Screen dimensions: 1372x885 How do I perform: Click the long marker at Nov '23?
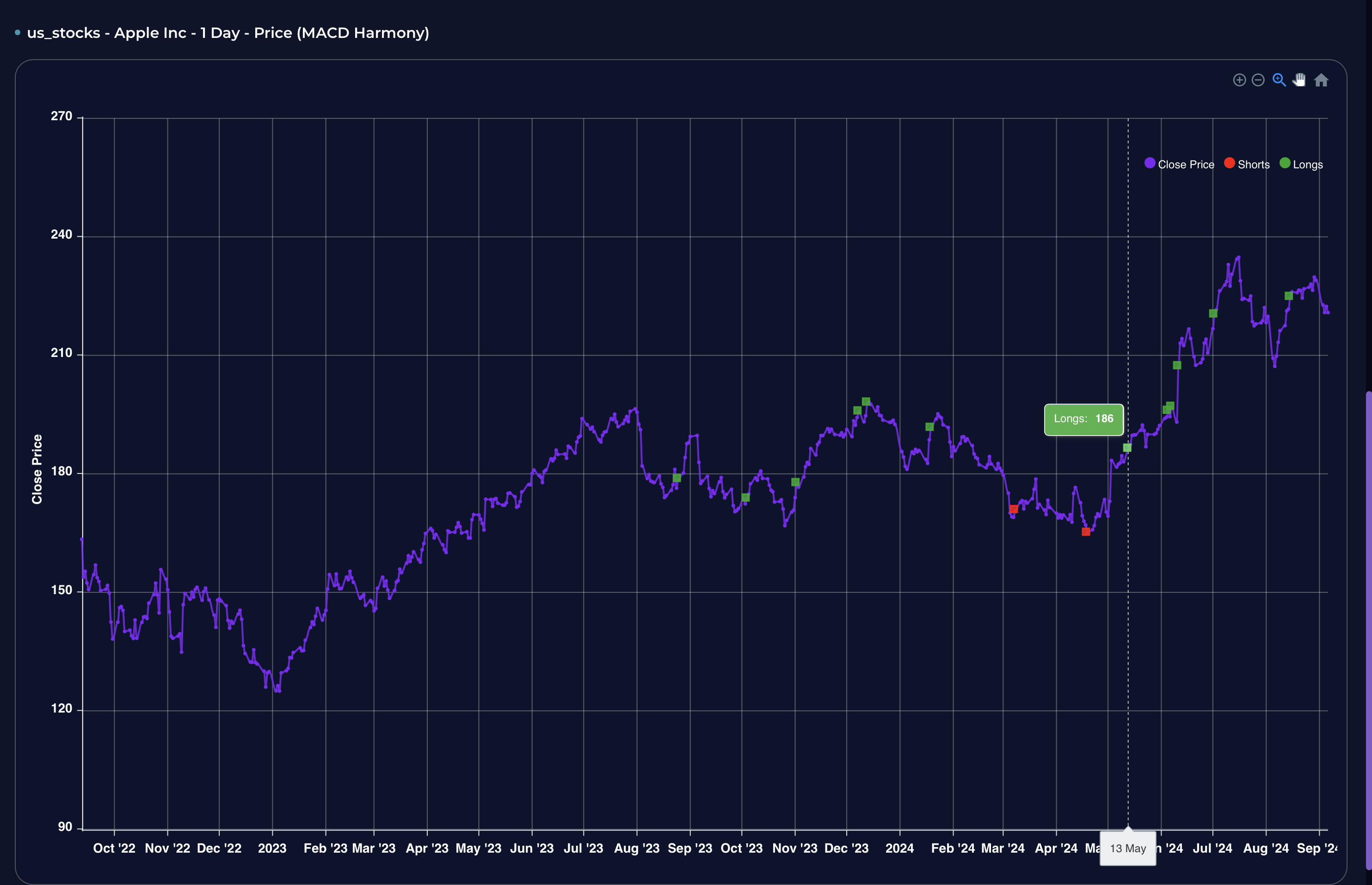click(795, 482)
